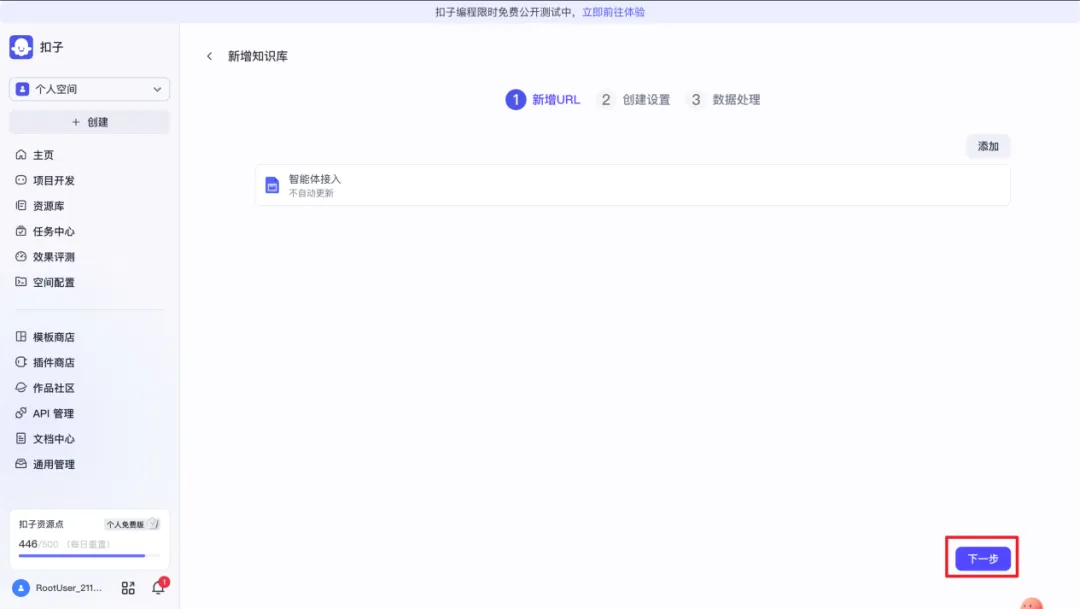Image resolution: width=1080 pixels, height=609 pixels.
Task: Click the 个人免费版 plan badge
Action: pyautogui.click(x=132, y=524)
